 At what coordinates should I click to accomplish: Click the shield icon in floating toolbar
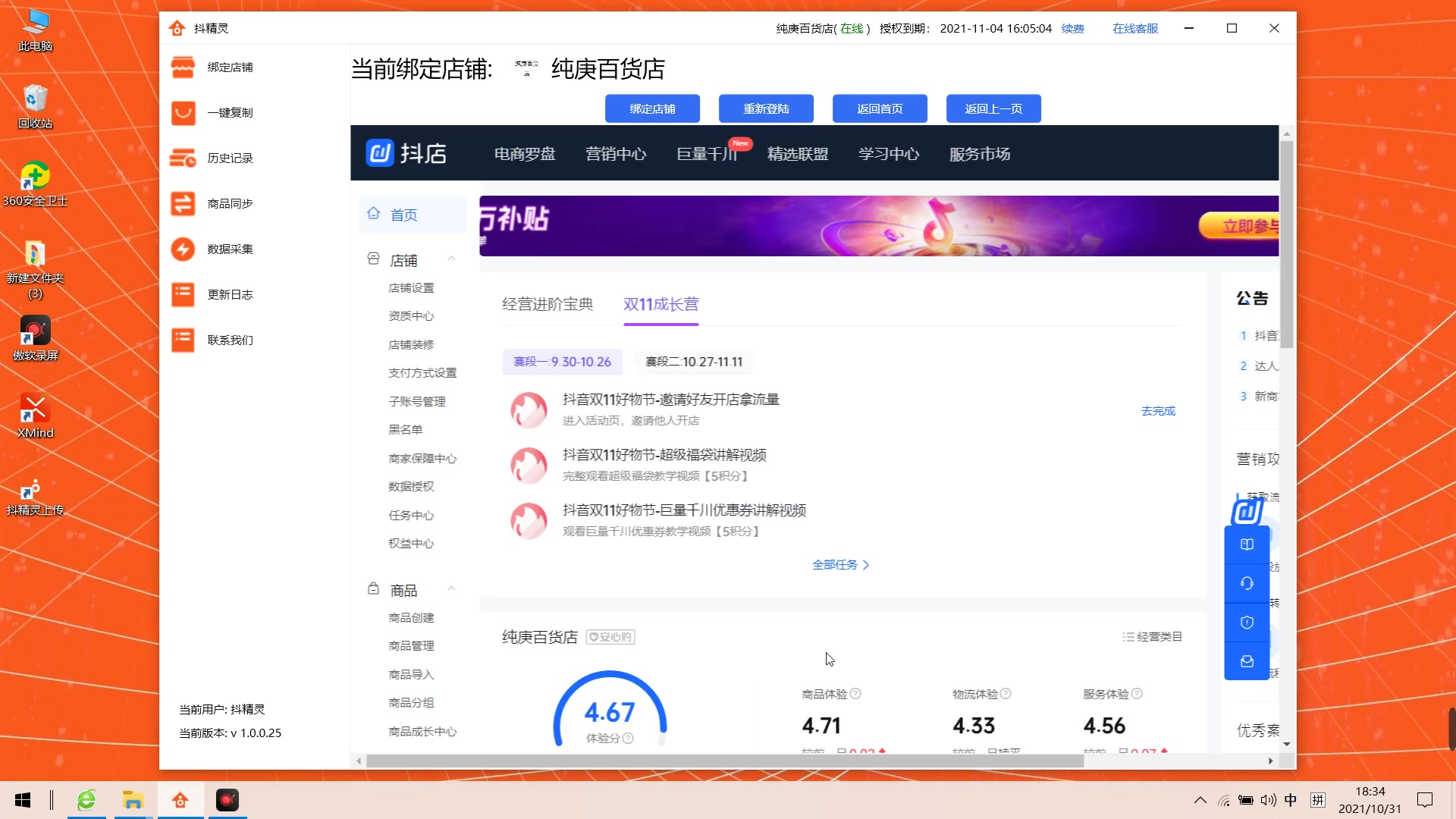[1247, 623]
